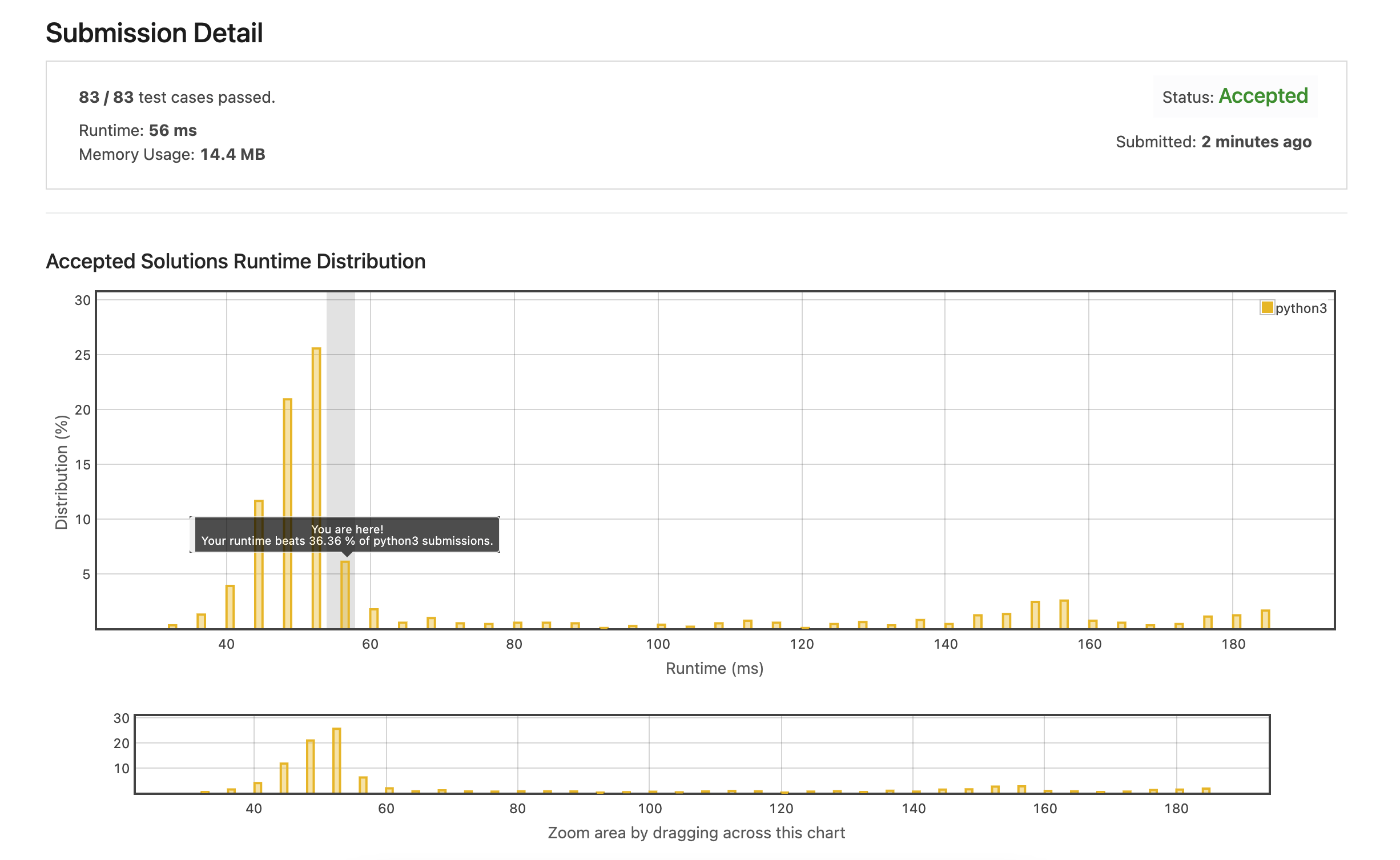
Task: Click the bar at 40 ms in the main chart
Action: (230, 606)
